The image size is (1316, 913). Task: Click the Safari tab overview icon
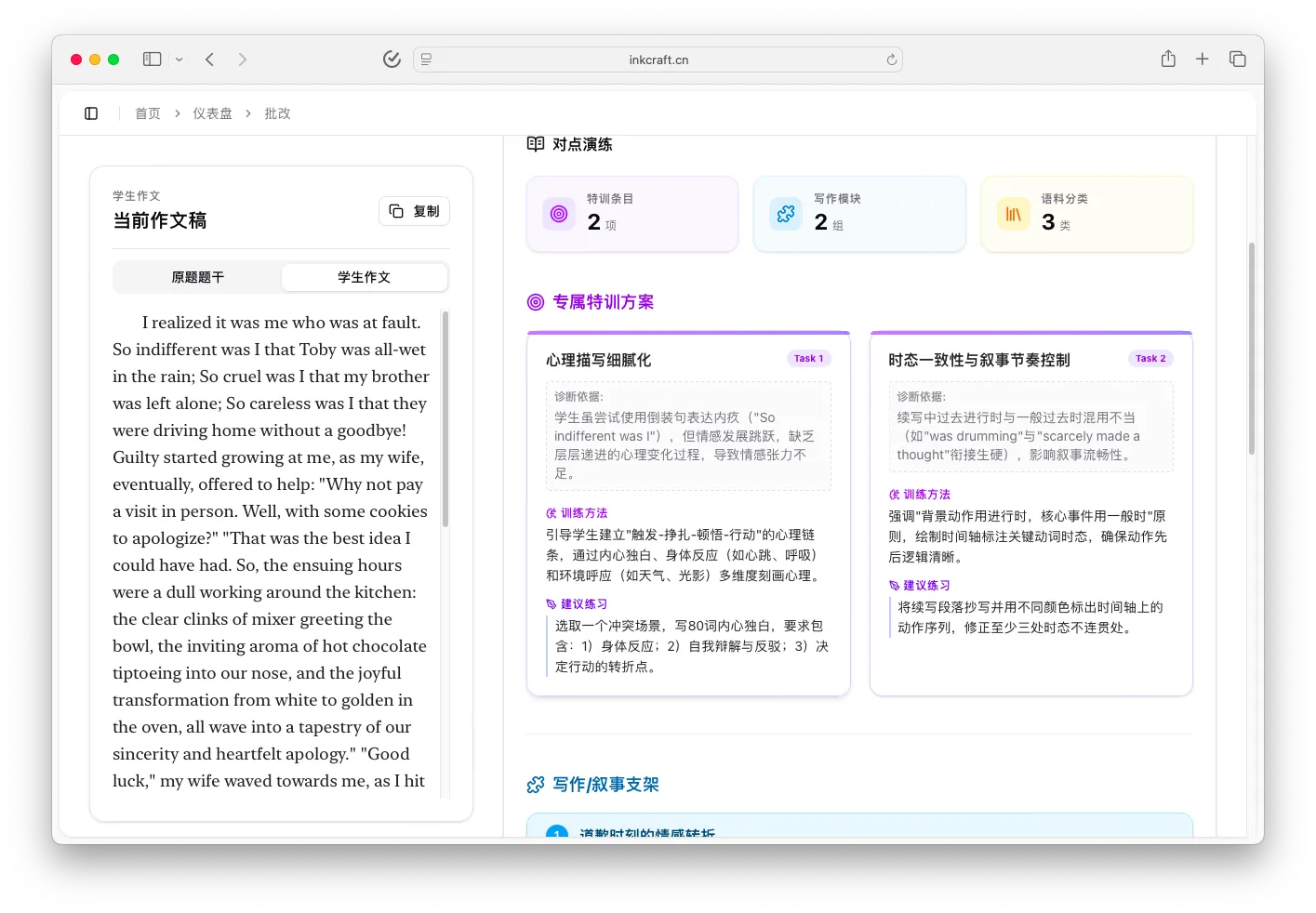pyautogui.click(x=1238, y=58)
